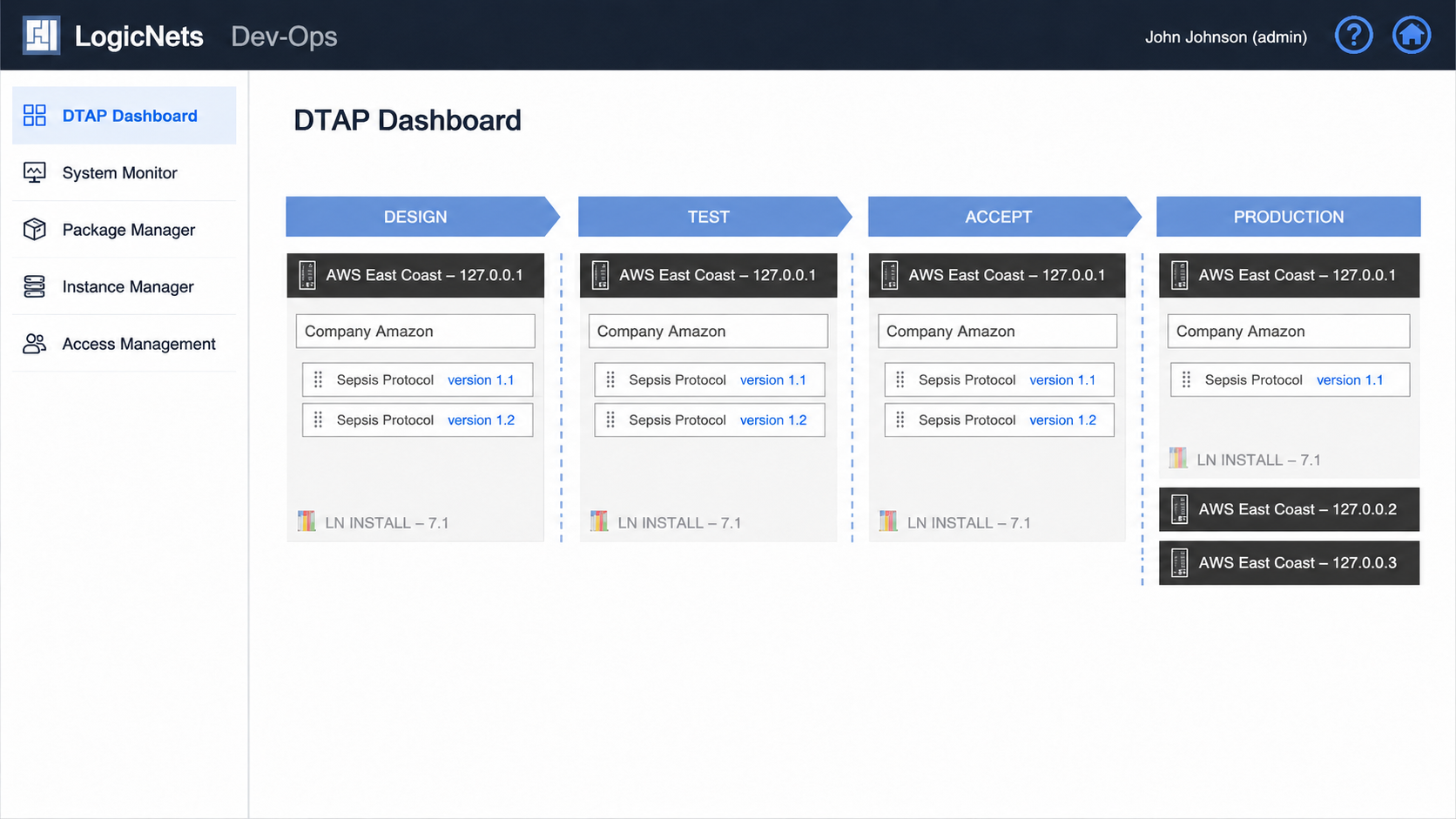Click server icon of AWS East Coast 127.0.0.2
1456x819 pixels.
click(x=1179, y=509)
